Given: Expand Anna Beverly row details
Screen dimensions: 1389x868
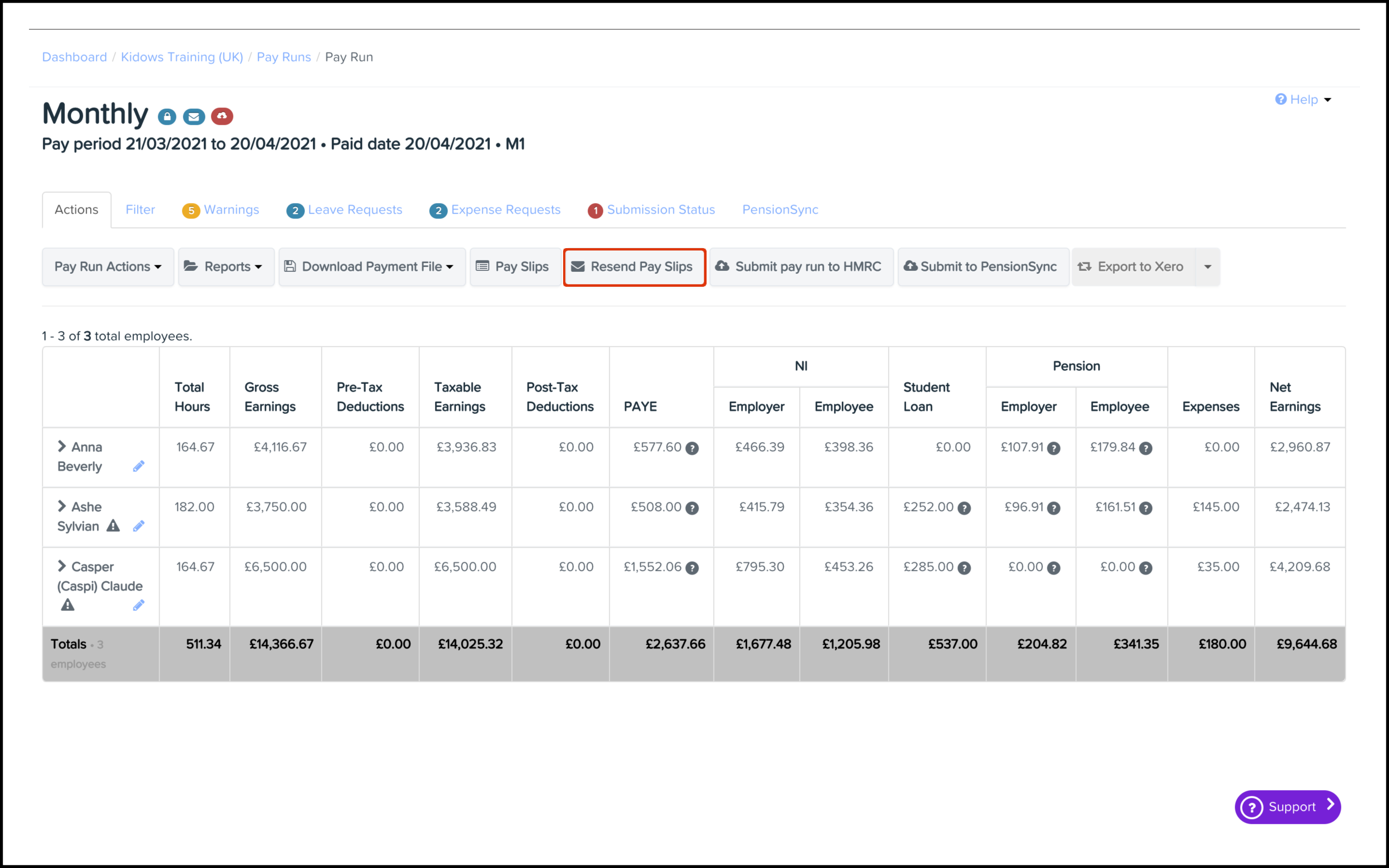Looking at the screenshot, I should [x=62, y=446].
